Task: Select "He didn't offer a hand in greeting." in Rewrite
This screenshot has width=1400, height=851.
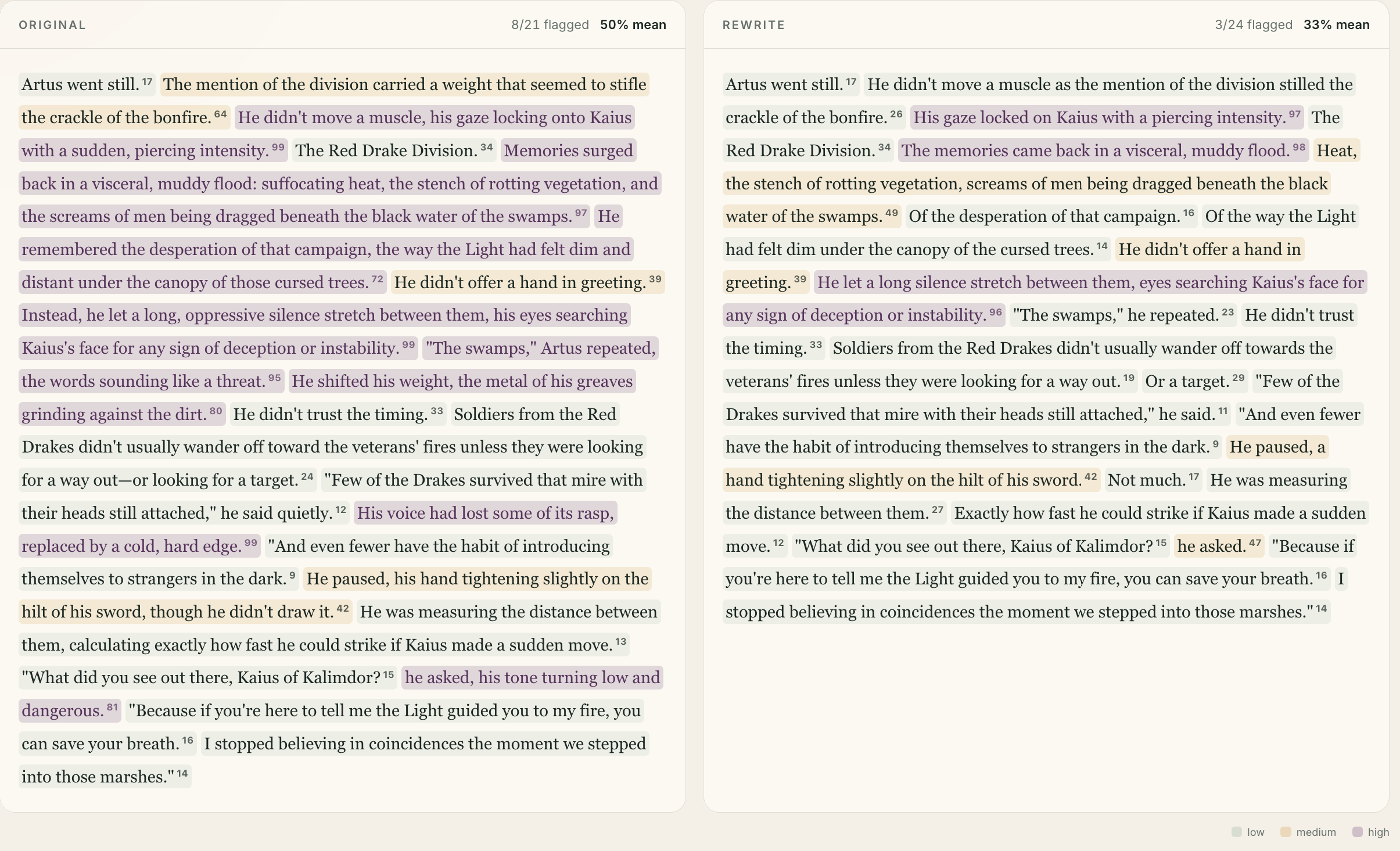Action: click(x=1209, y=250)
